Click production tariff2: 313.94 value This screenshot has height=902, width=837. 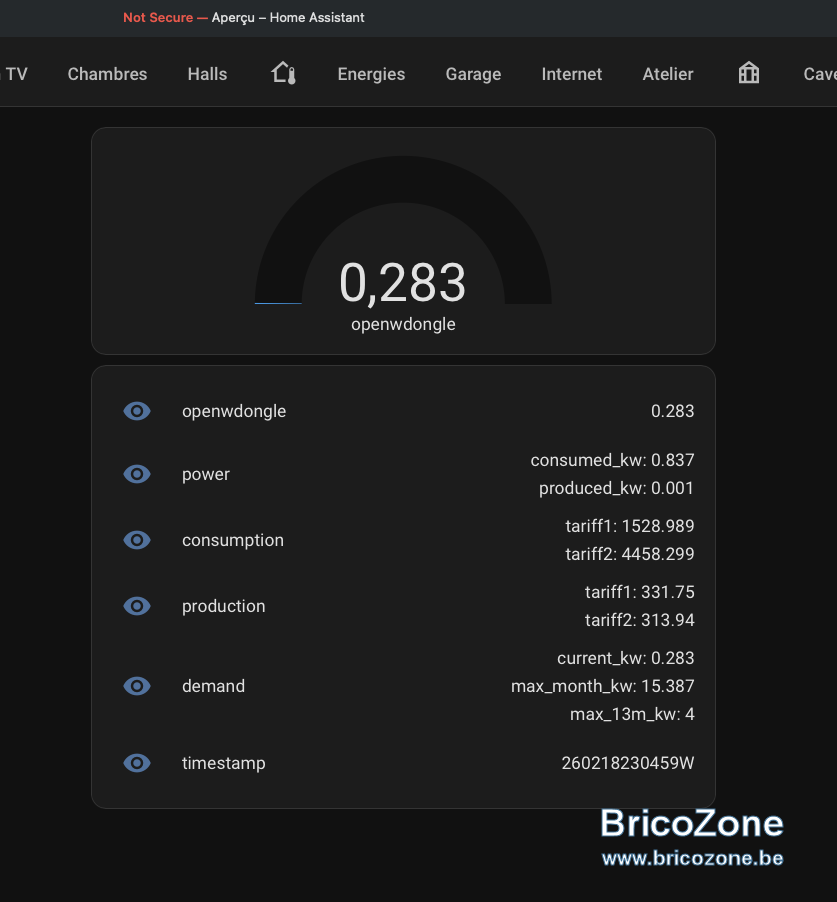[639, 620]
